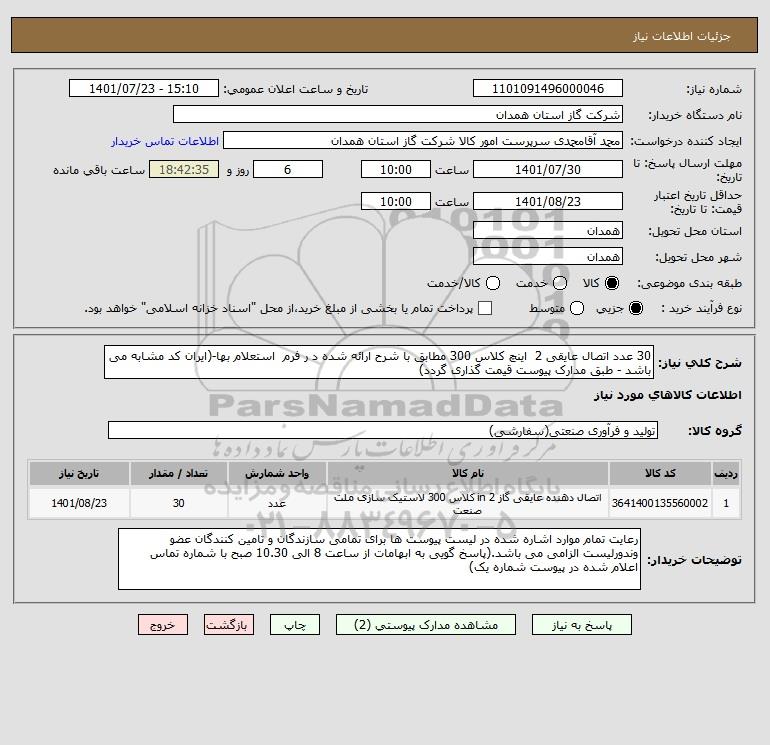Click the remaining time 18:42:35 field
Image resolution: width=770 pixels, height=745 pixels.
pos(184,169)
